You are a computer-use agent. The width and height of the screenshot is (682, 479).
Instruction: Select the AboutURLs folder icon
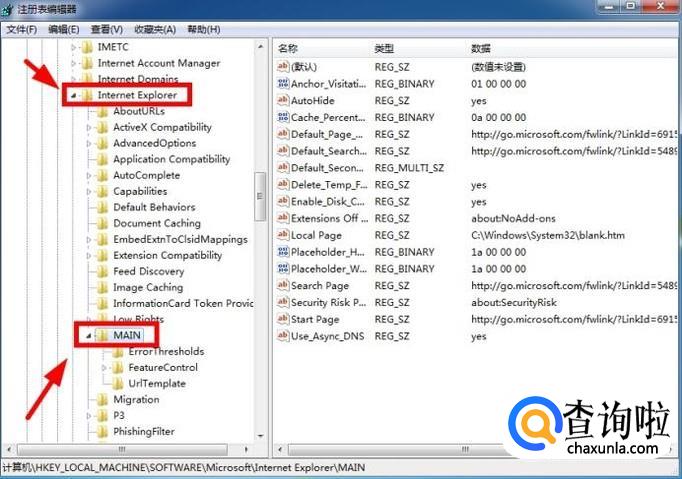click(103, 111)
